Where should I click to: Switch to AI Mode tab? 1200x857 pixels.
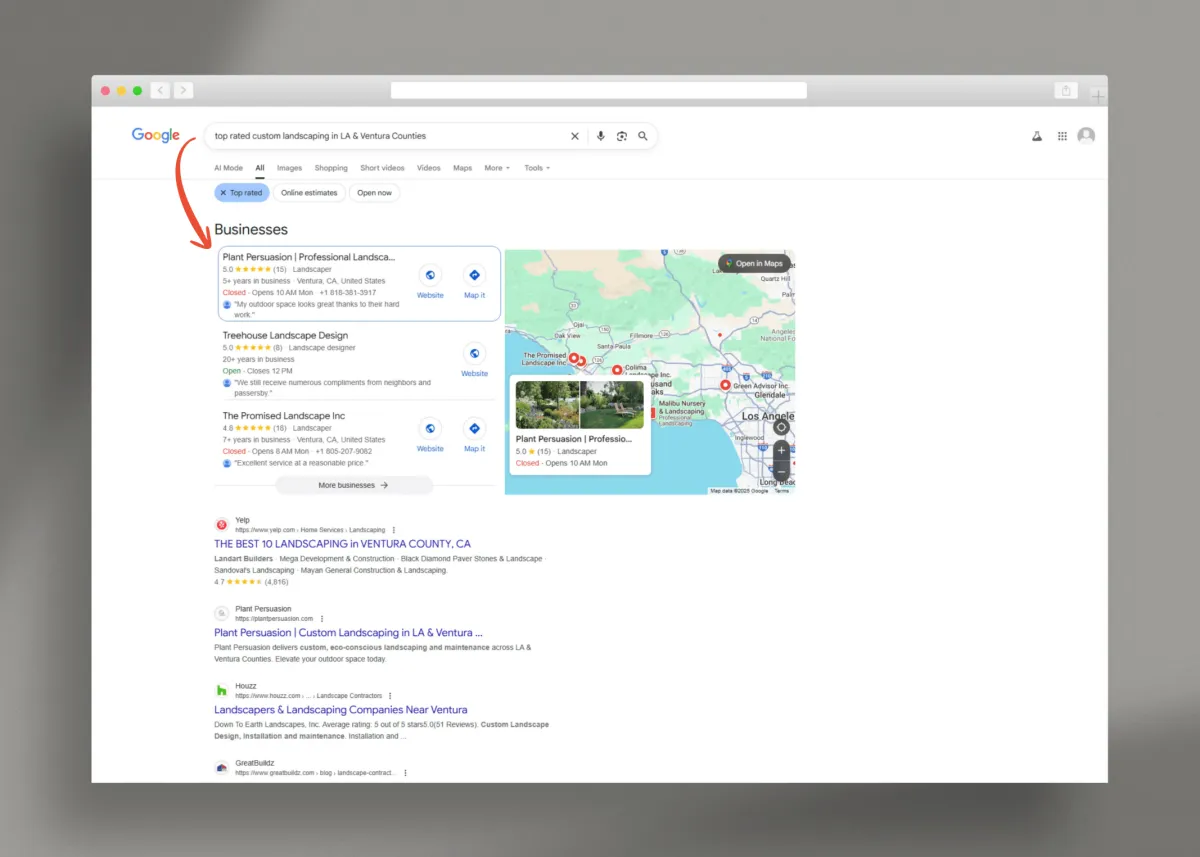tap(228, 168)
